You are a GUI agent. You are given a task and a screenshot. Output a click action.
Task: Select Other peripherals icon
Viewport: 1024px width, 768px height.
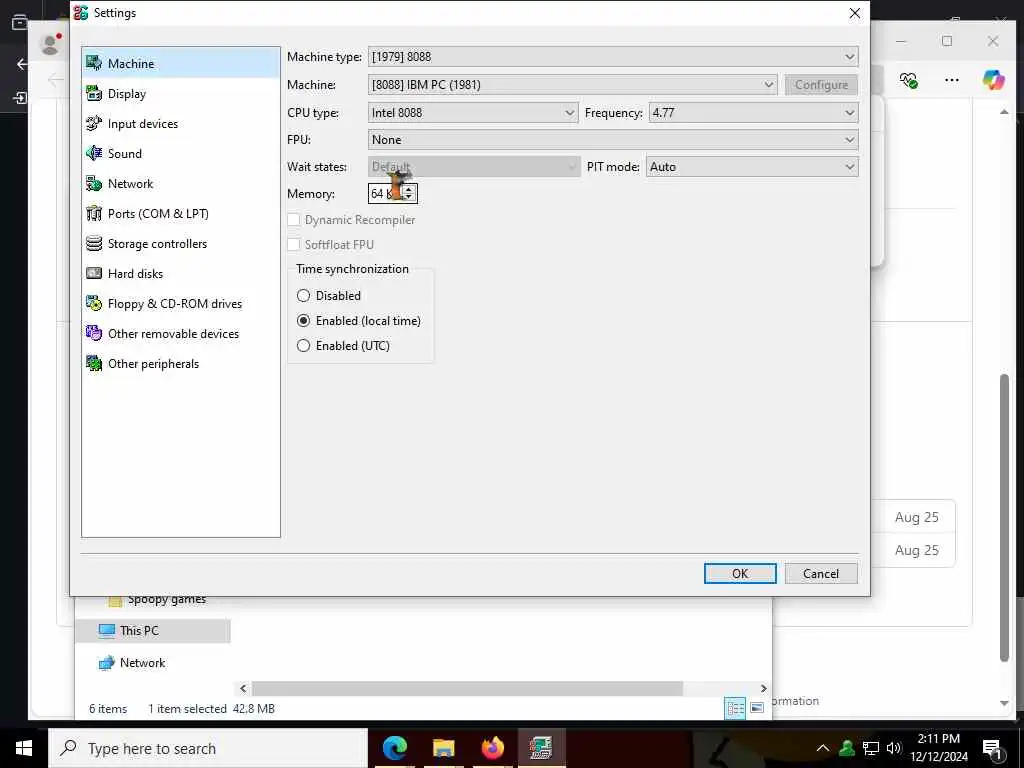(94, 364)
